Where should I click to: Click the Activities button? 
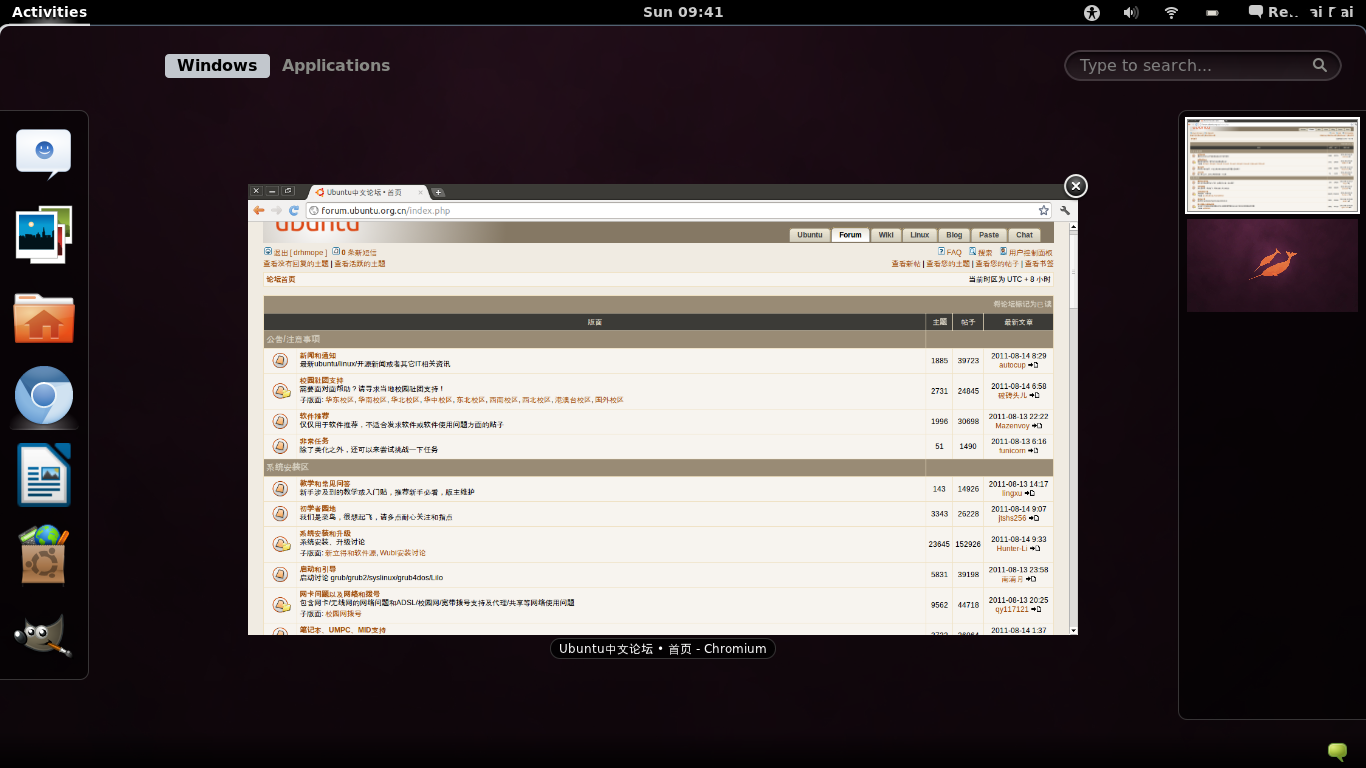49,12
